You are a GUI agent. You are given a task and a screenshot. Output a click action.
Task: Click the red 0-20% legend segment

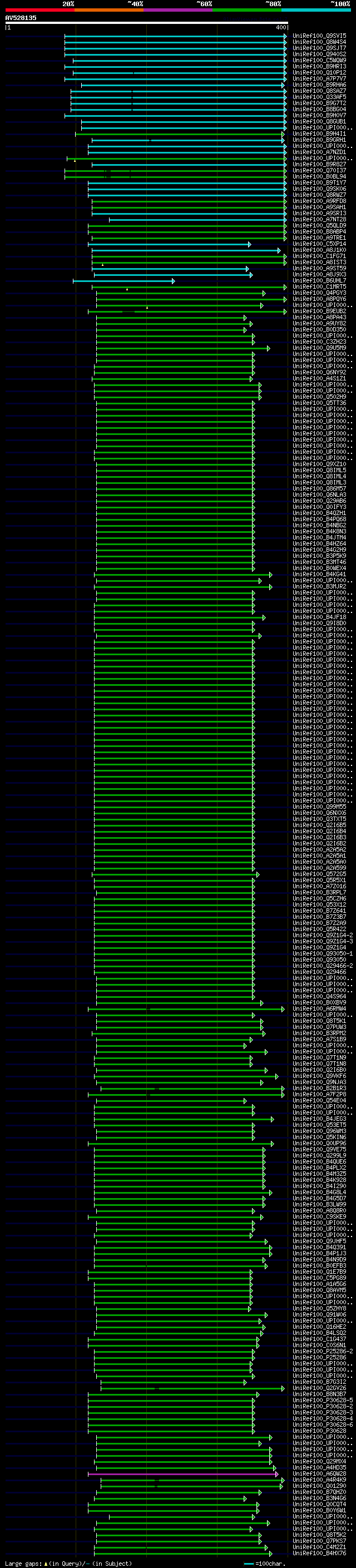(39, 10)
